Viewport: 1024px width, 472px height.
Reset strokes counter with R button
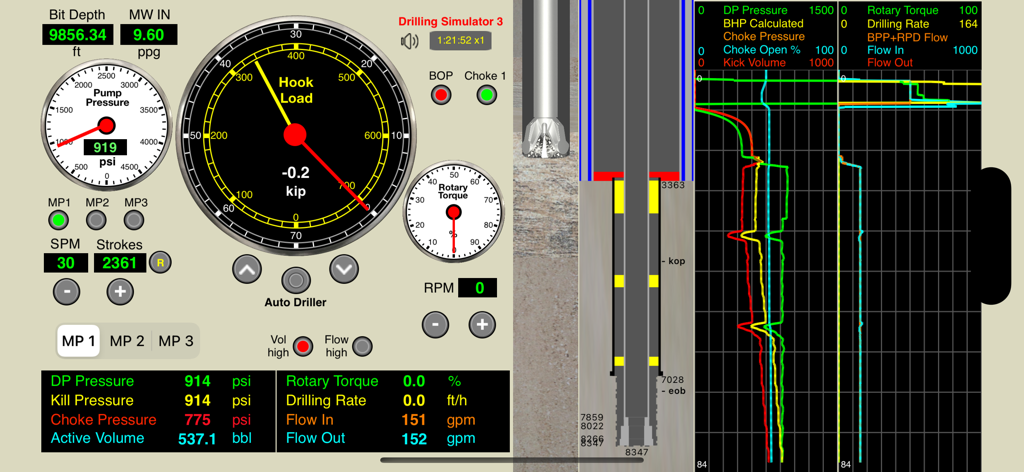click(x=159, y=263)
